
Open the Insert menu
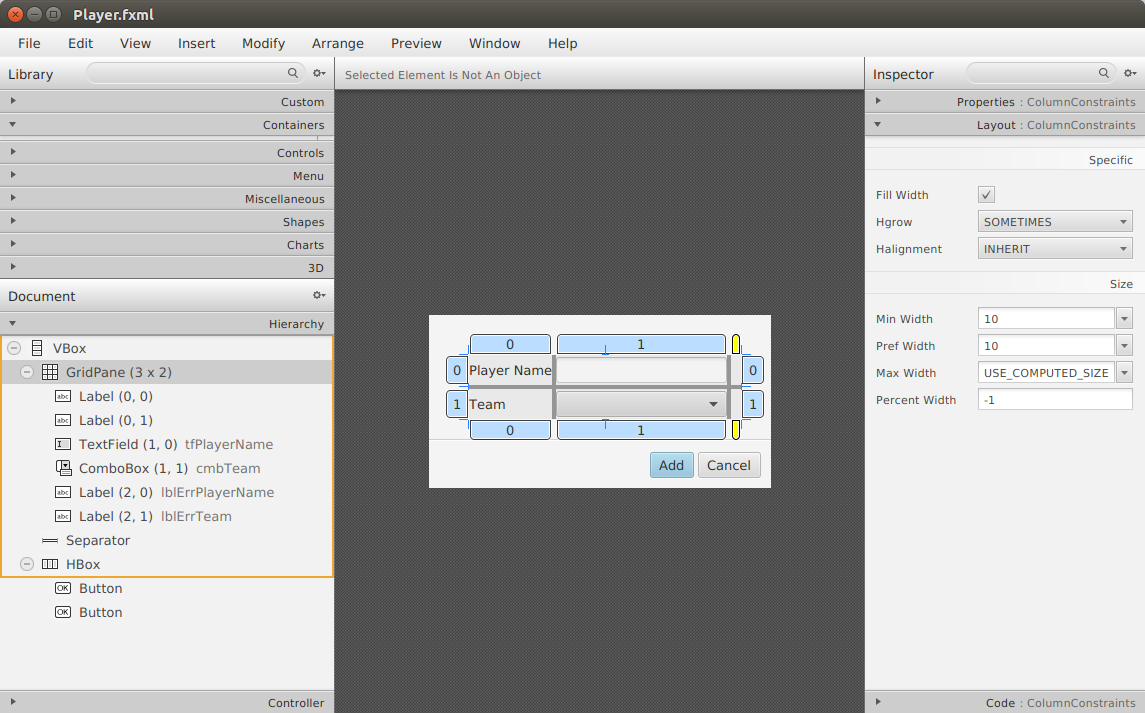point(196,43)
